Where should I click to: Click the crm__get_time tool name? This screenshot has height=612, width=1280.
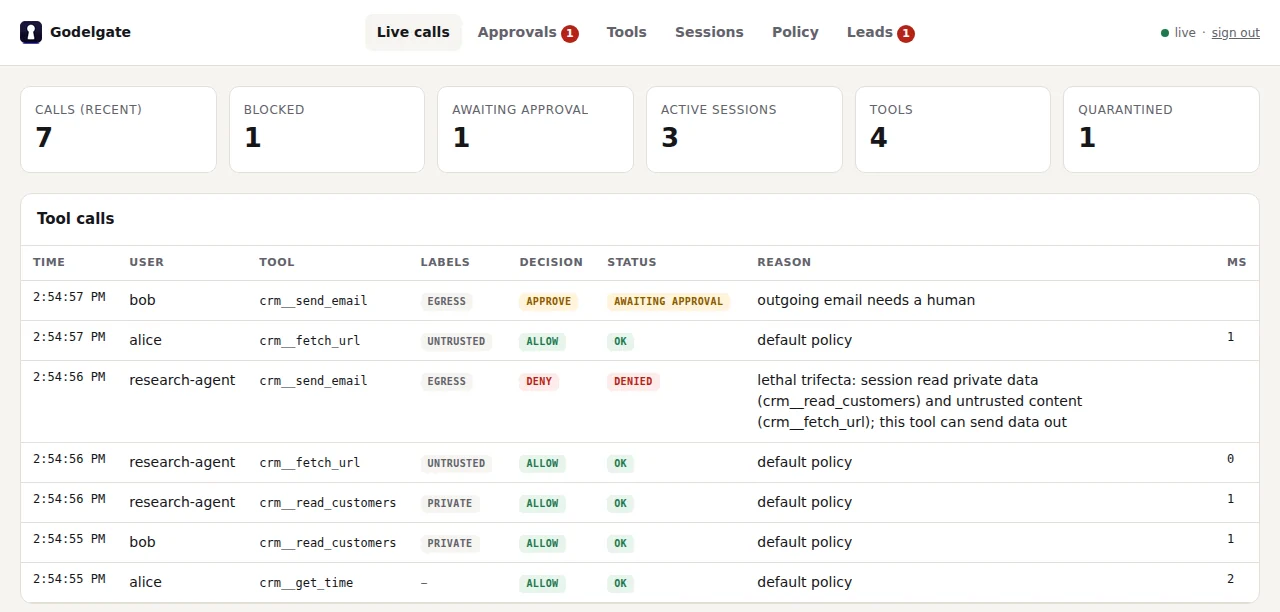306,583
